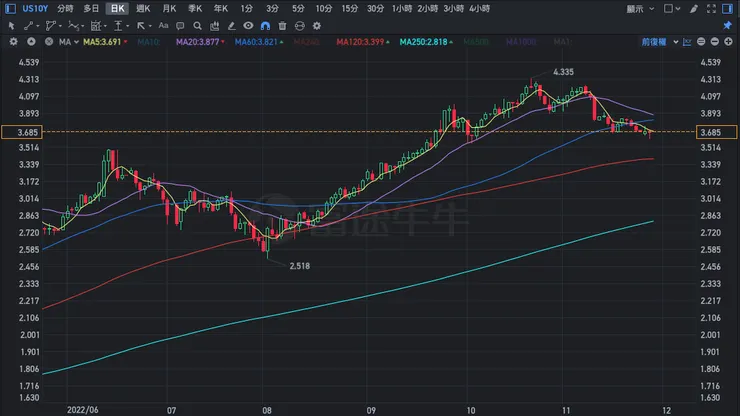Select the 30分 interval
Image resolution: width=740 pixels, height=416 pixels.
click(376, 8)
